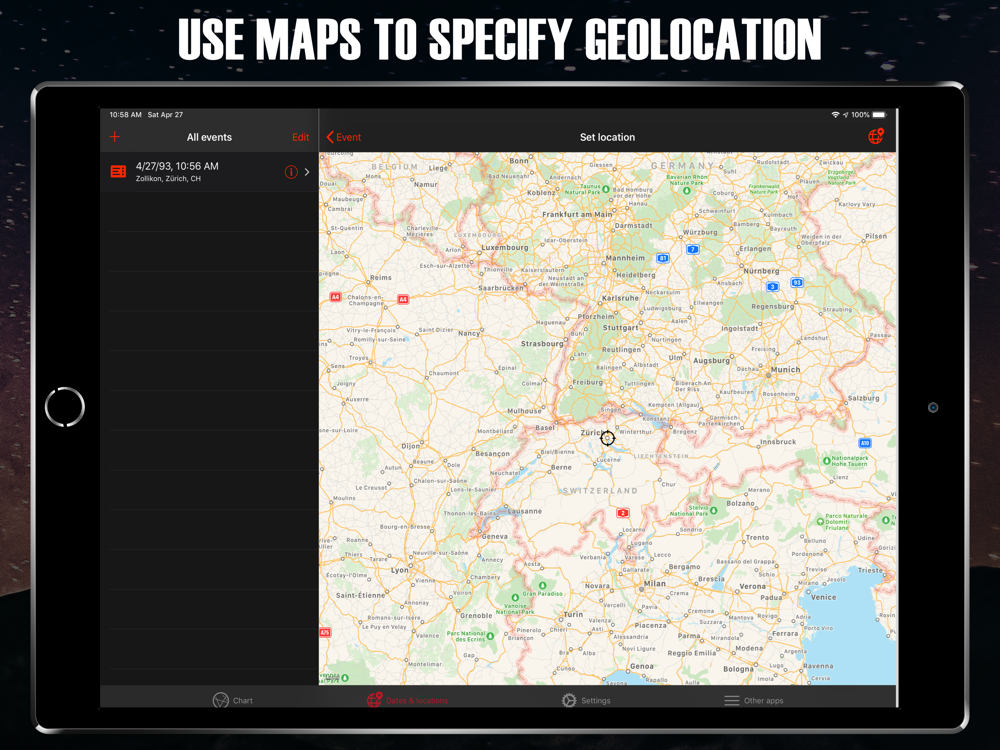Choose Strasbourg on the map
This screenshot has height=750, width=1000.
pos(542,343)
